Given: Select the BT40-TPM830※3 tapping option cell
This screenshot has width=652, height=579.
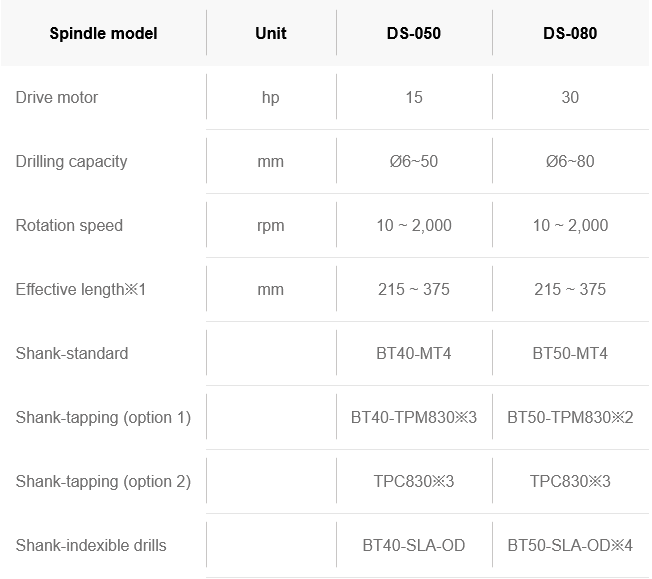Looking at the screenshot, I should (414, 418).
